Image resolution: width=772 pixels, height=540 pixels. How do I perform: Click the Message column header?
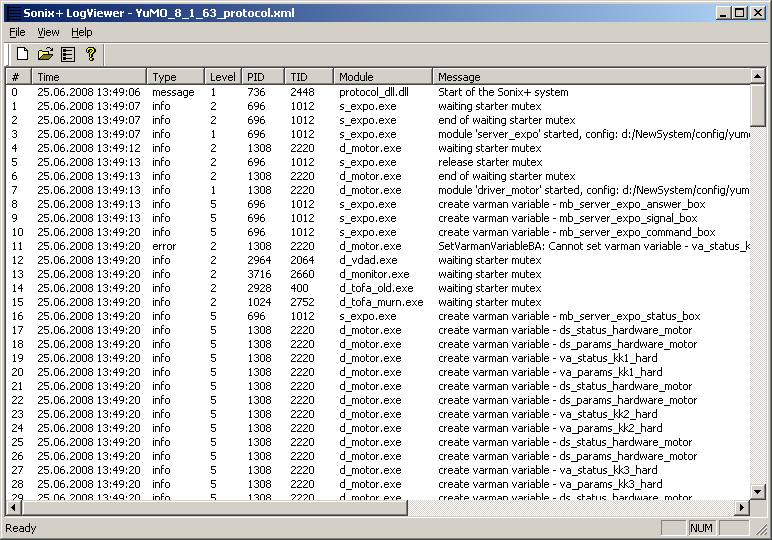(590, 76)
